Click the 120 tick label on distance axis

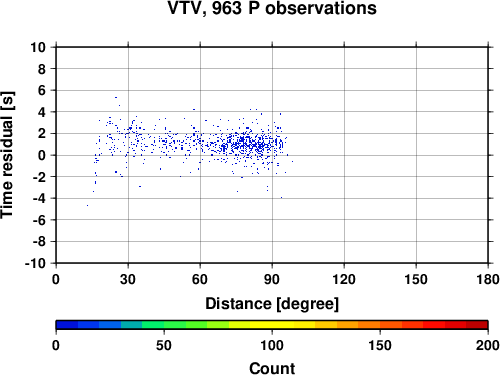point(344,279)
